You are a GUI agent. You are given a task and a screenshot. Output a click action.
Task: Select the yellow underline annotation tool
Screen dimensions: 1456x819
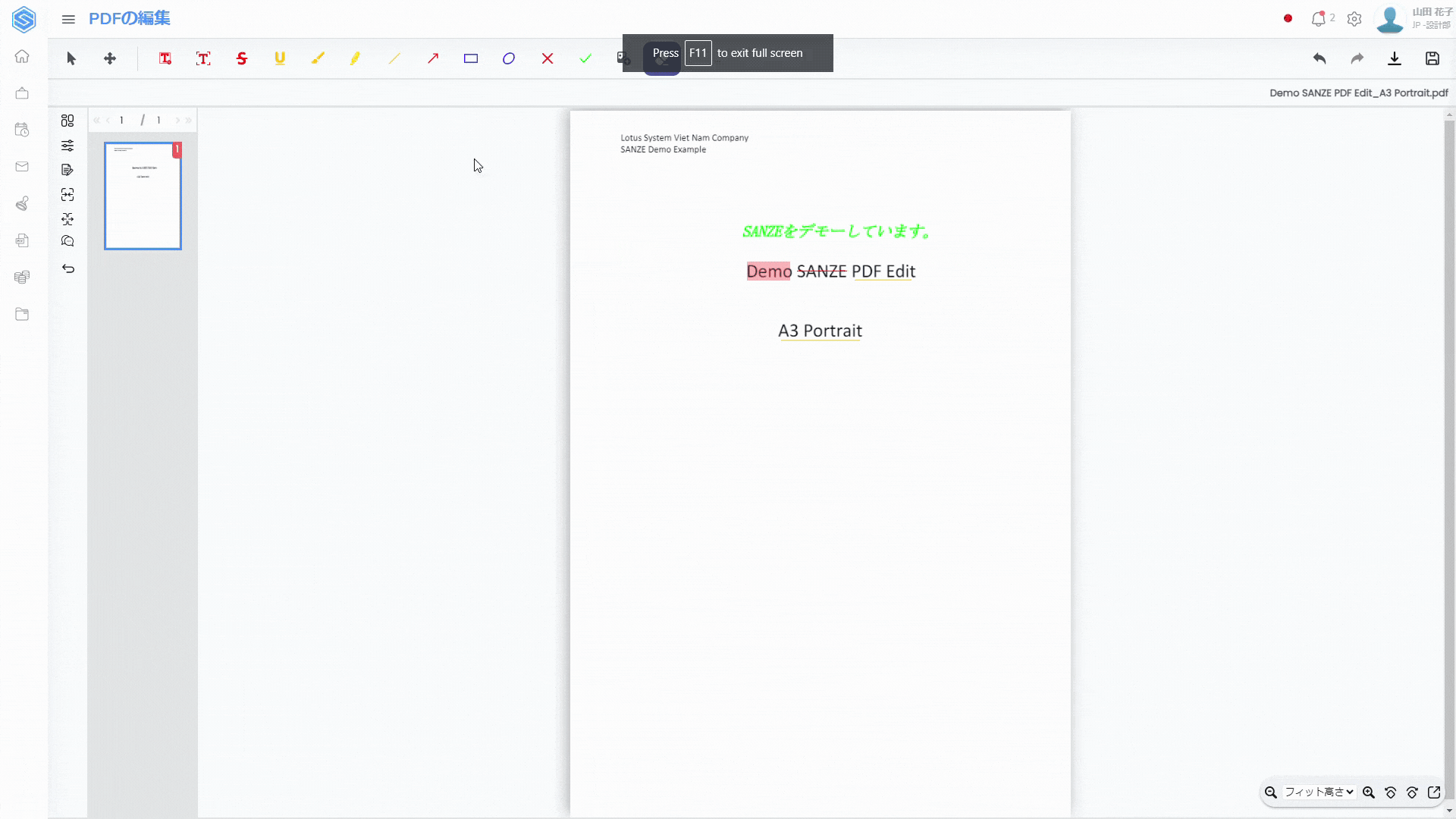(x=280, y=58)
